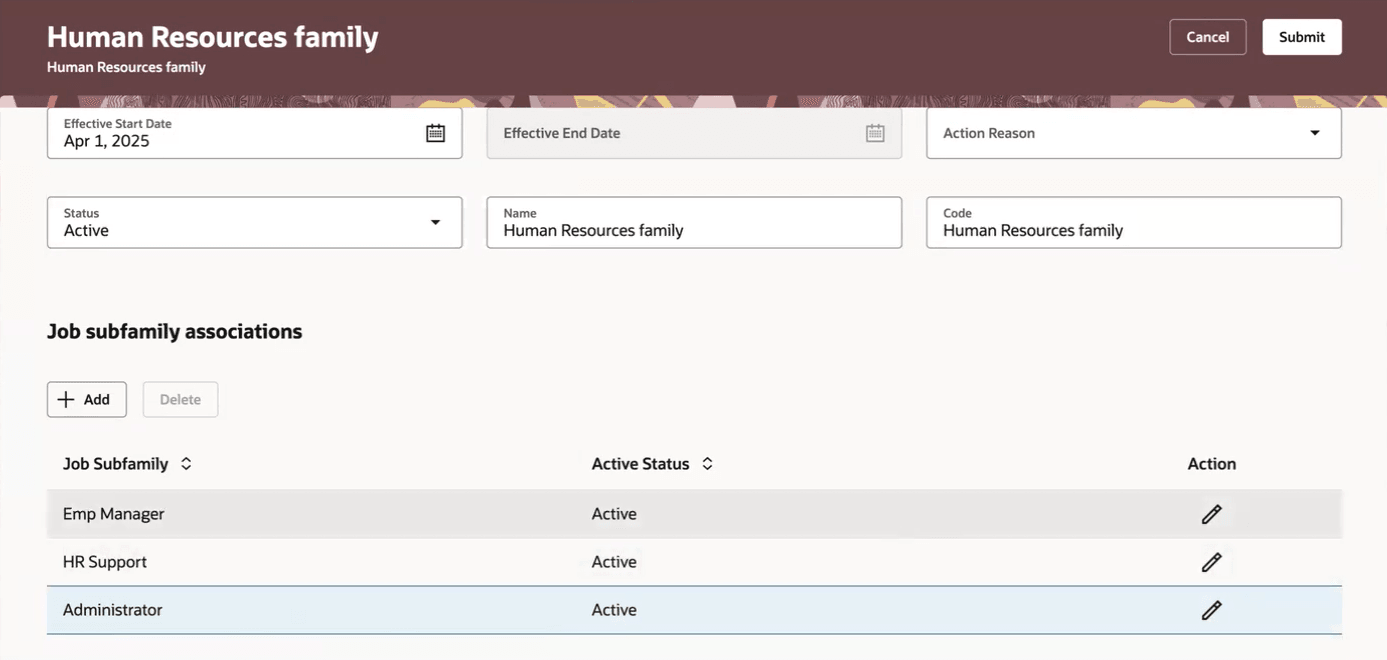Image resolution: width=1387 pixels, height=660 pixels.
Task: Focus the Code input field
Action: (1134, 222)
